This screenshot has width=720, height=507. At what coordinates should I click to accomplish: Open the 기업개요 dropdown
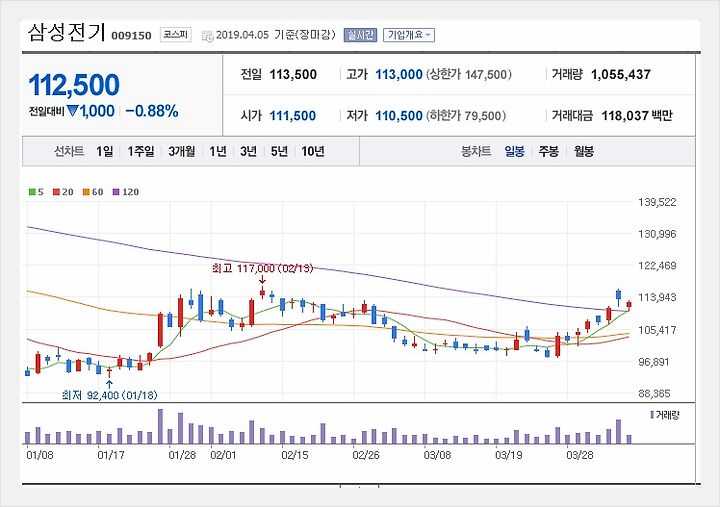(x=409, y=35)
